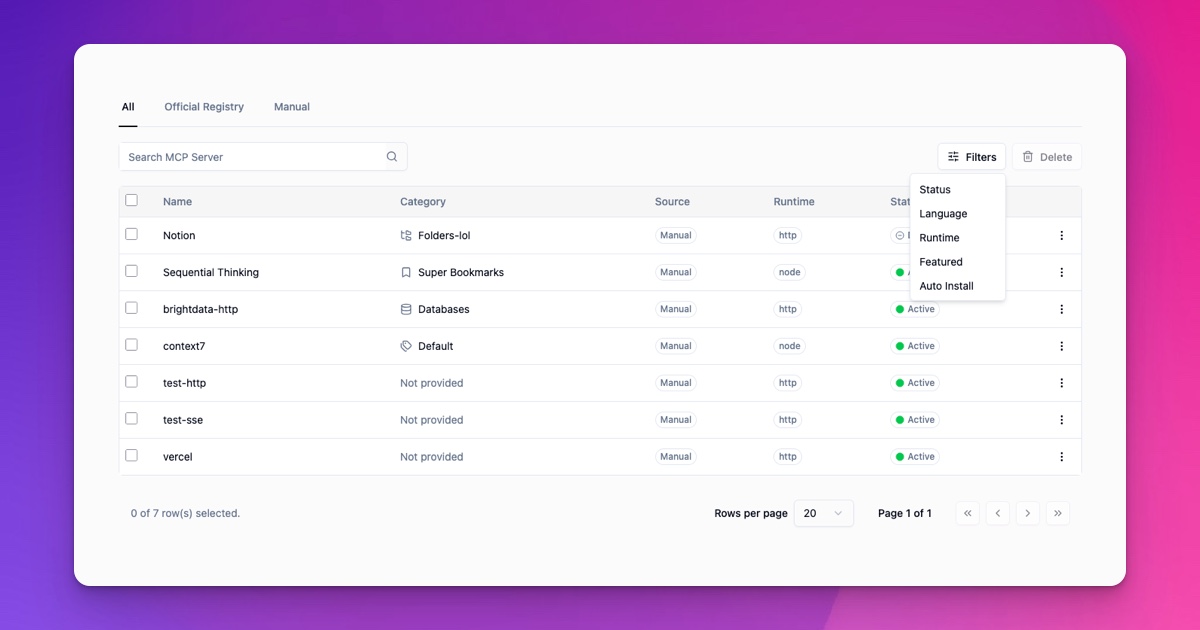This screenshot has height=630, width=1200.
Task: Click the Manual source badge for vercel
Action: pos(675,456)
